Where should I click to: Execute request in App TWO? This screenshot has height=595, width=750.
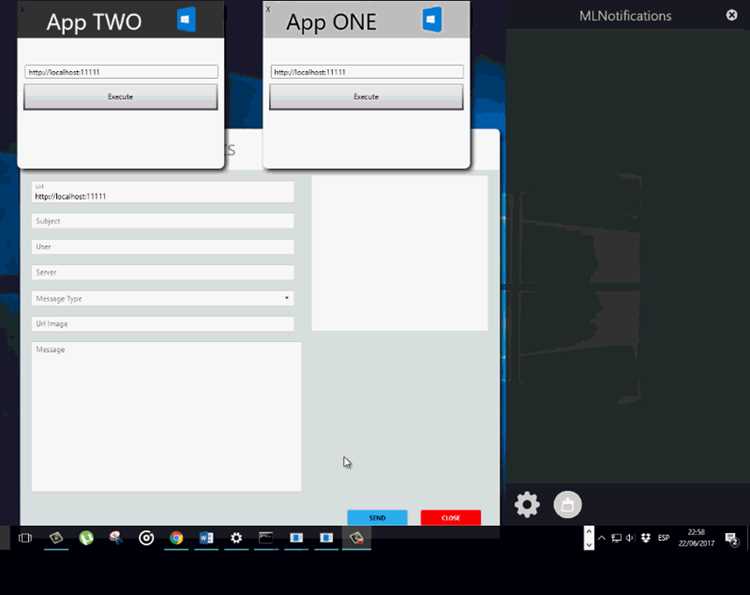(x=121, y=97)
